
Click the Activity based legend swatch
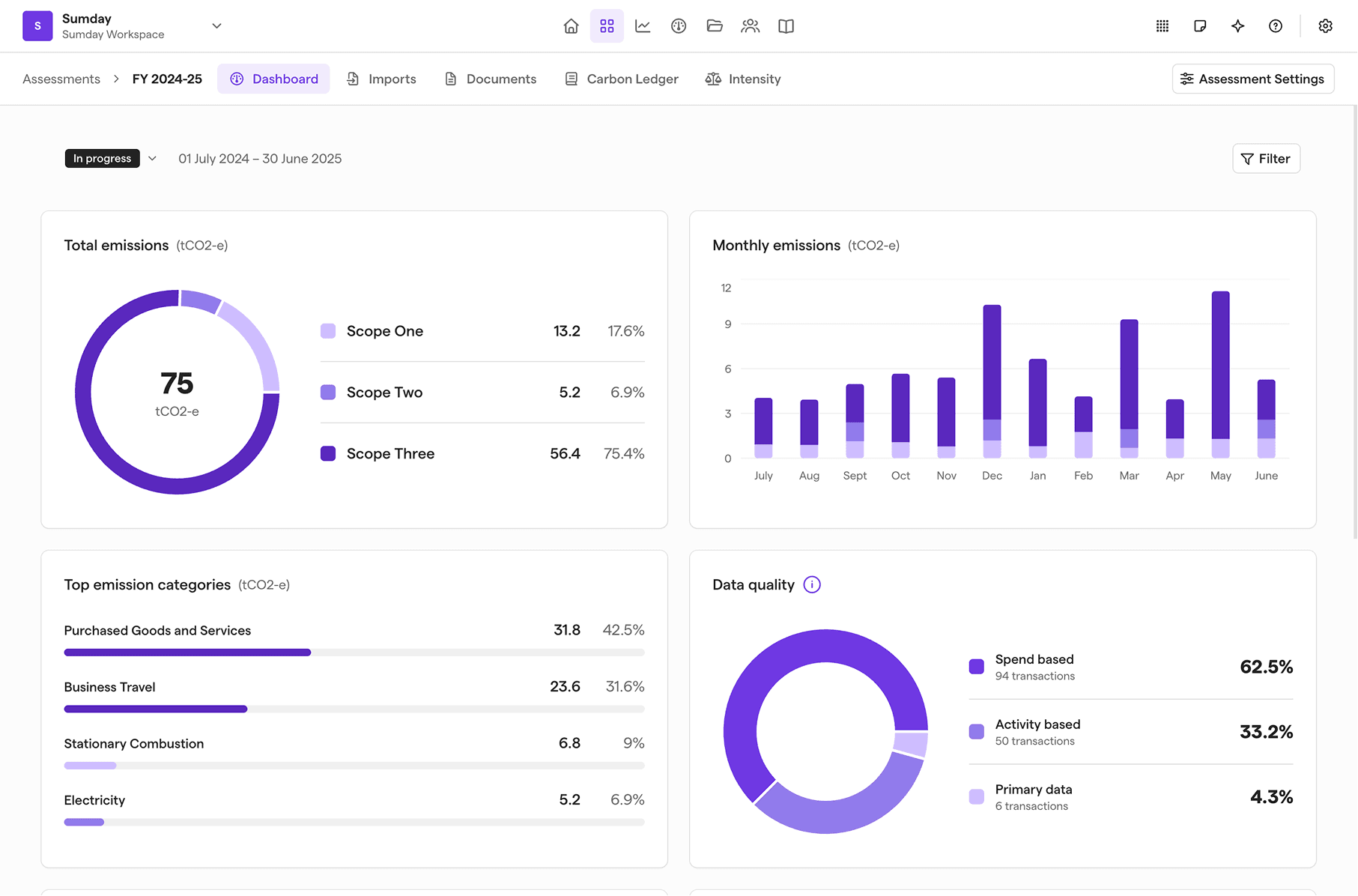(976, 732)
